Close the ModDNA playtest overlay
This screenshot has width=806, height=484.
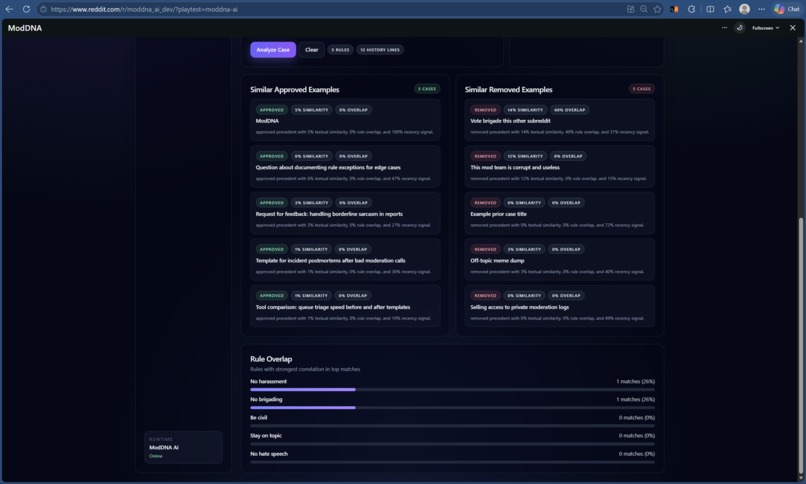point(793,28)
